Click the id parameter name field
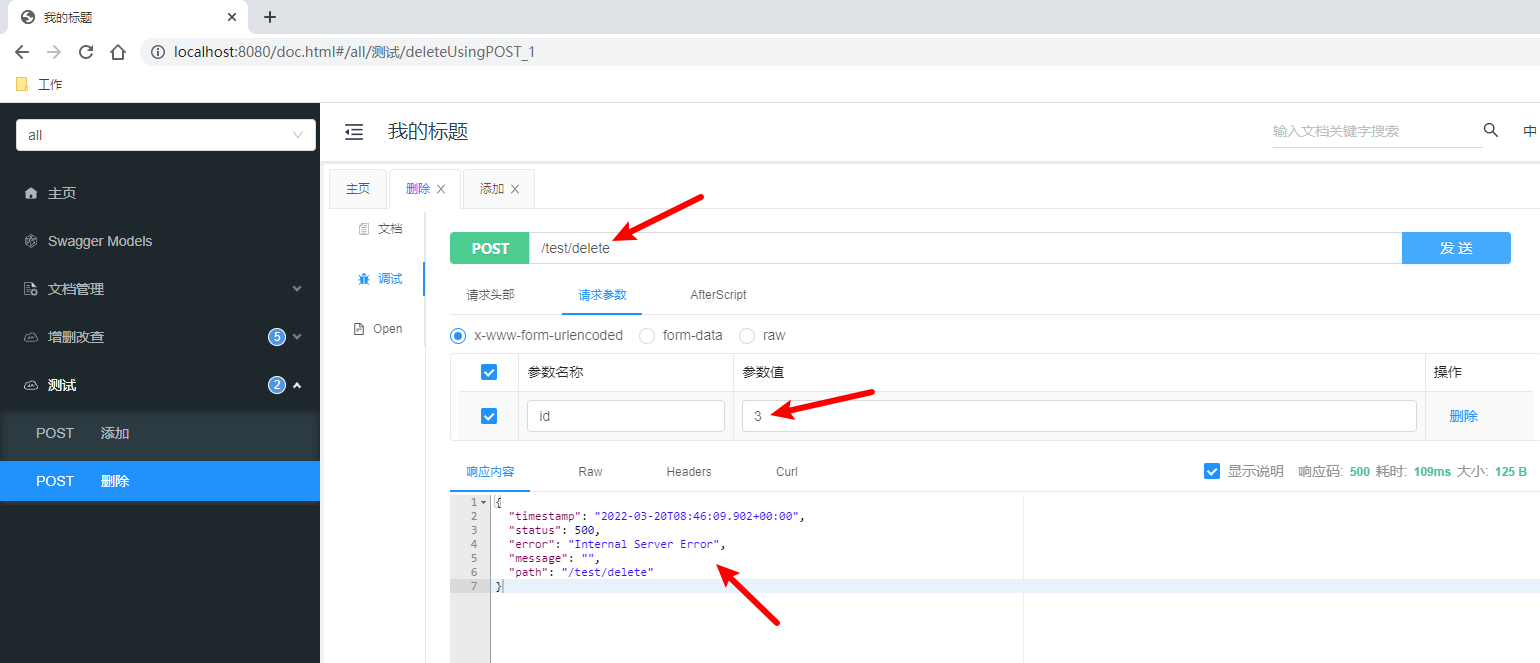 pyautogui.click(x=626, y=416)
